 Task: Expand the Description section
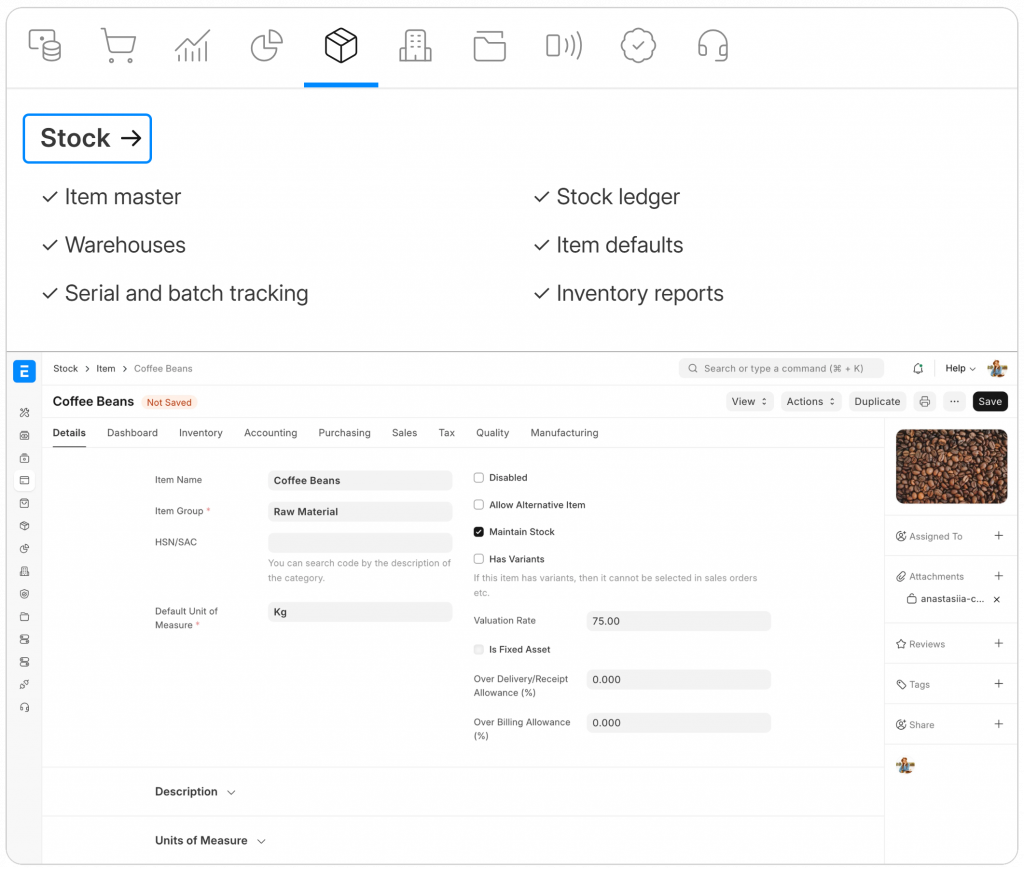pos(195,792)
